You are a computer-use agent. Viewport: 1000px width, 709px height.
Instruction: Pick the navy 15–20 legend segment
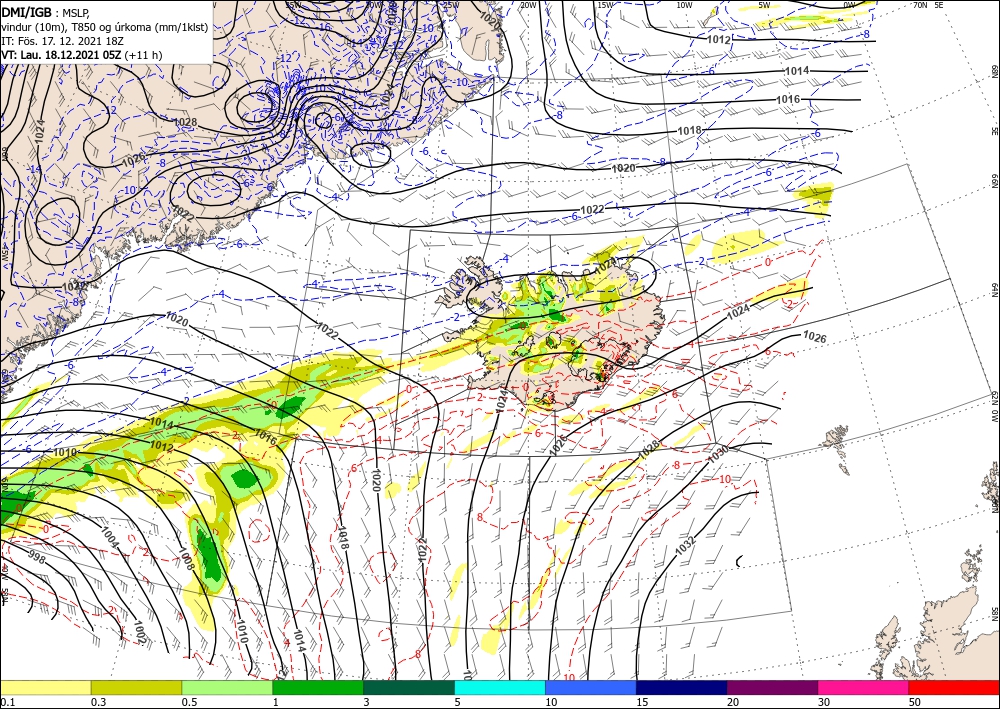click(x=682, y=687)
